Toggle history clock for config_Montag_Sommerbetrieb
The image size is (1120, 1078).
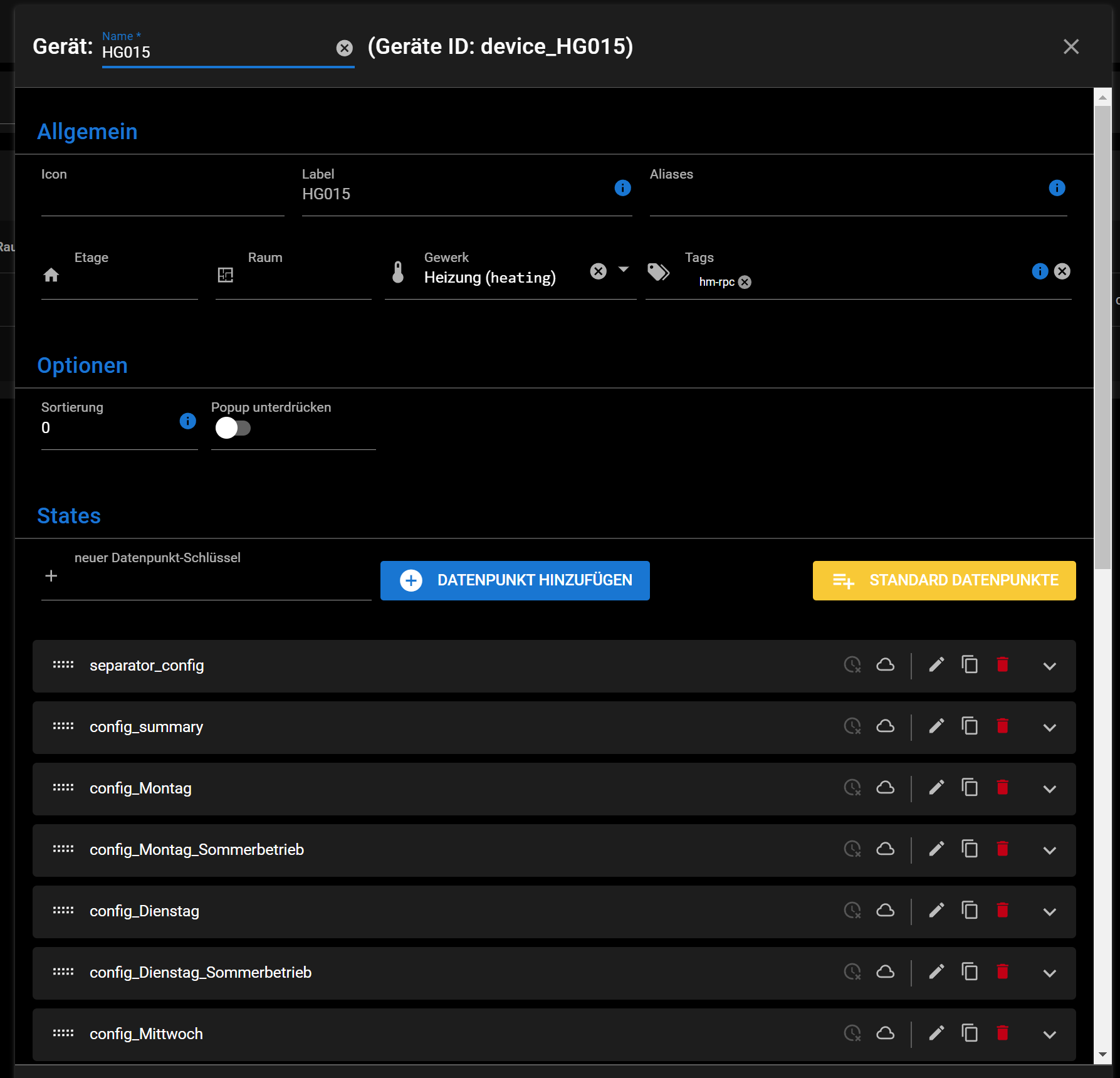[852, 849]
